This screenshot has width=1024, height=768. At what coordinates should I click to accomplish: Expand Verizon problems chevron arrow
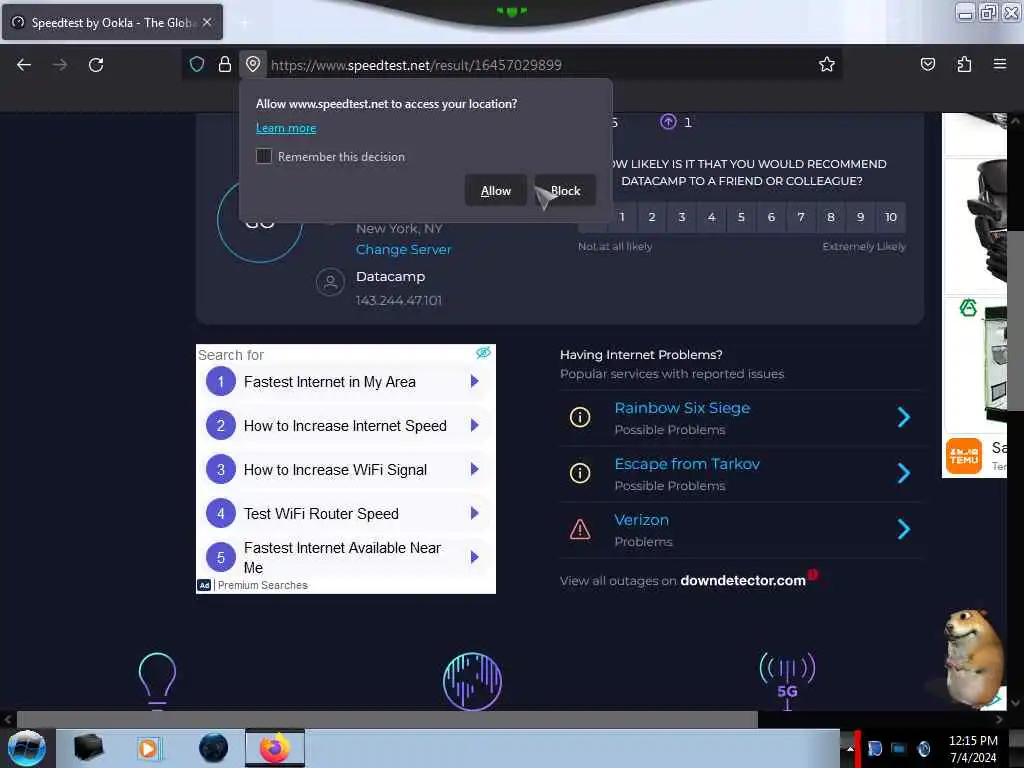904,529
